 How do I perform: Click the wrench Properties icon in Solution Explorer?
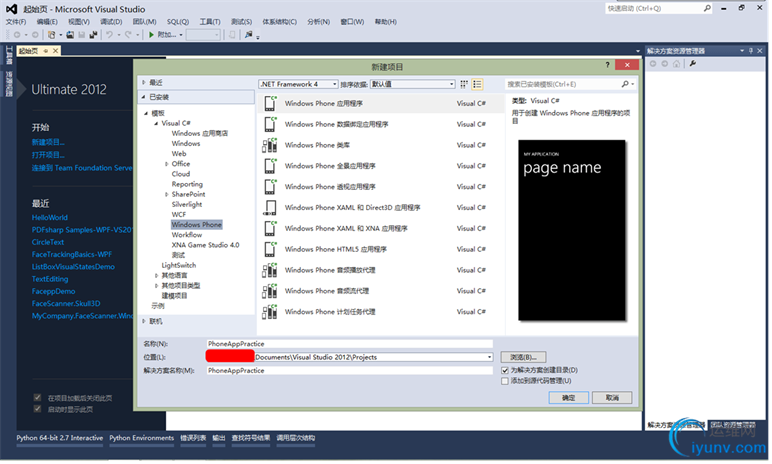[693, 64]
